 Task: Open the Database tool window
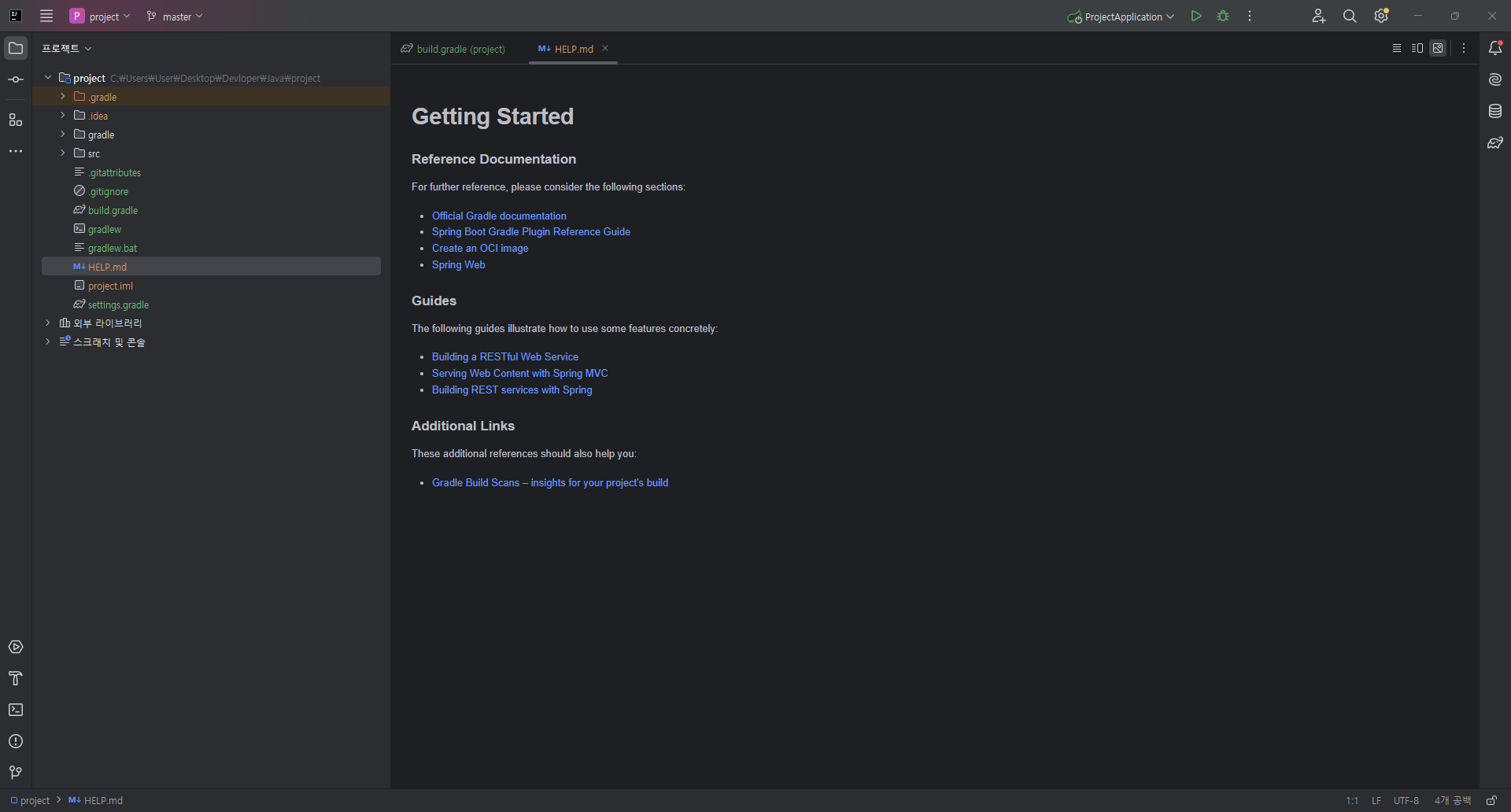pyautogui.click(x=1495, y=111)
